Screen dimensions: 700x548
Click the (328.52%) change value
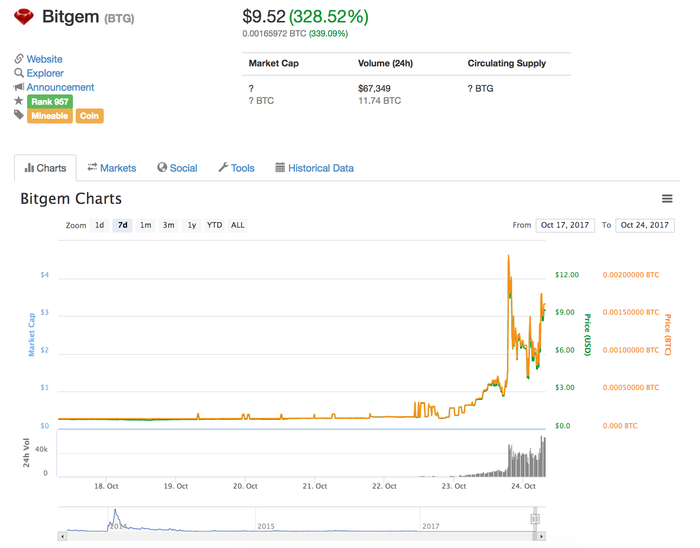[x=329, y=17]
